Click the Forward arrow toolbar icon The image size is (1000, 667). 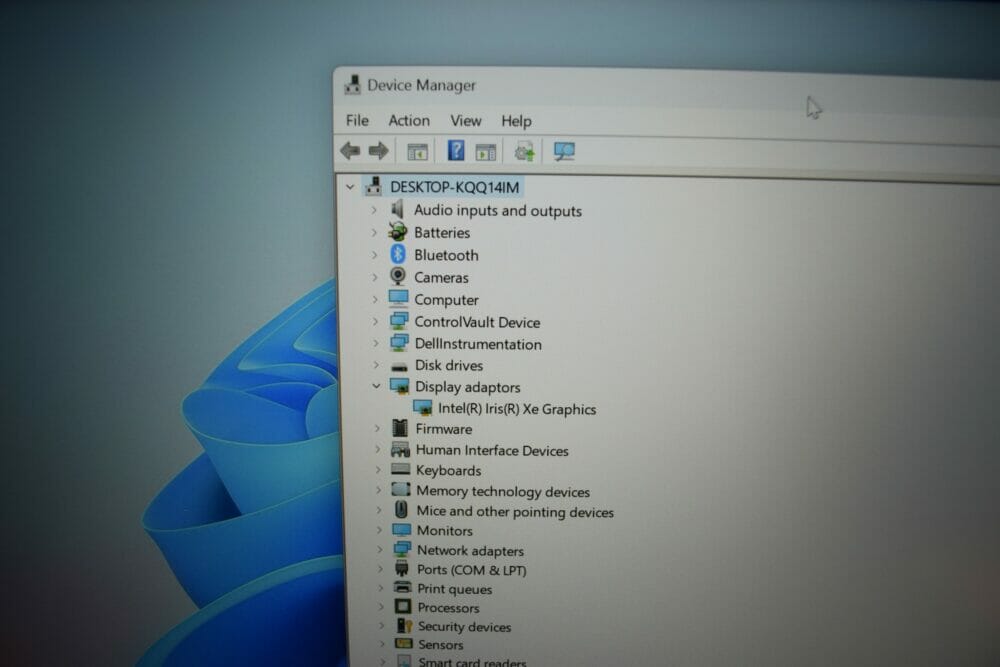(378, 150)
